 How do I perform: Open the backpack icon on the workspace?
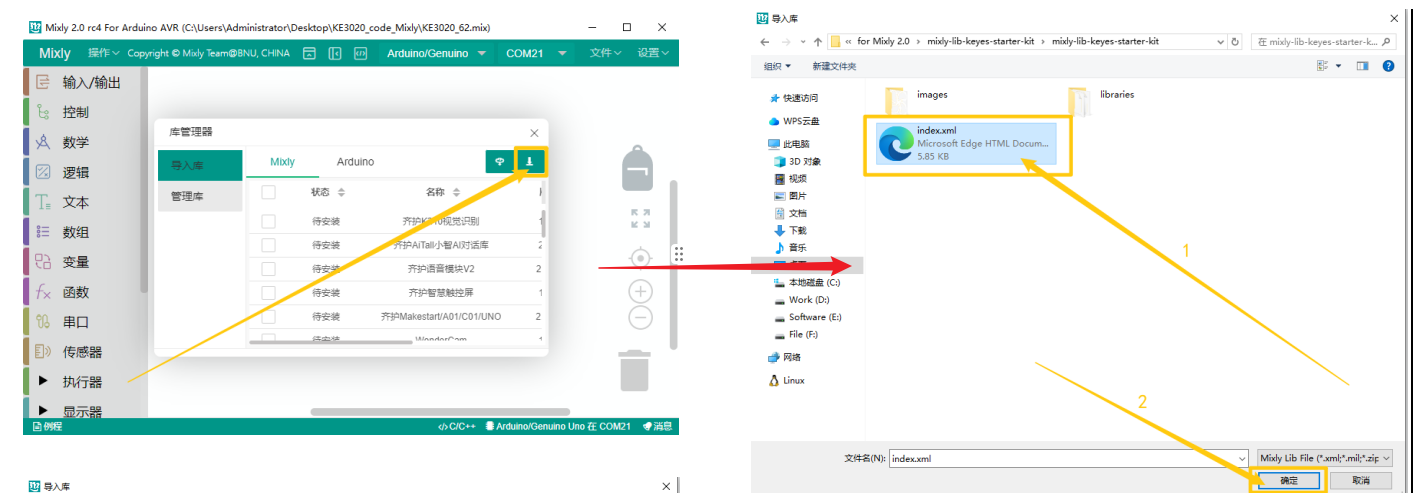click(x=637, y=167)
